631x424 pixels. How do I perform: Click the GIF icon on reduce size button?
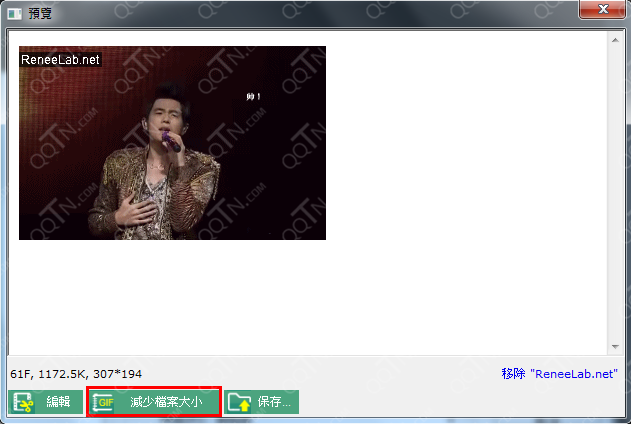pyautogui.click(x=104, y=402)
